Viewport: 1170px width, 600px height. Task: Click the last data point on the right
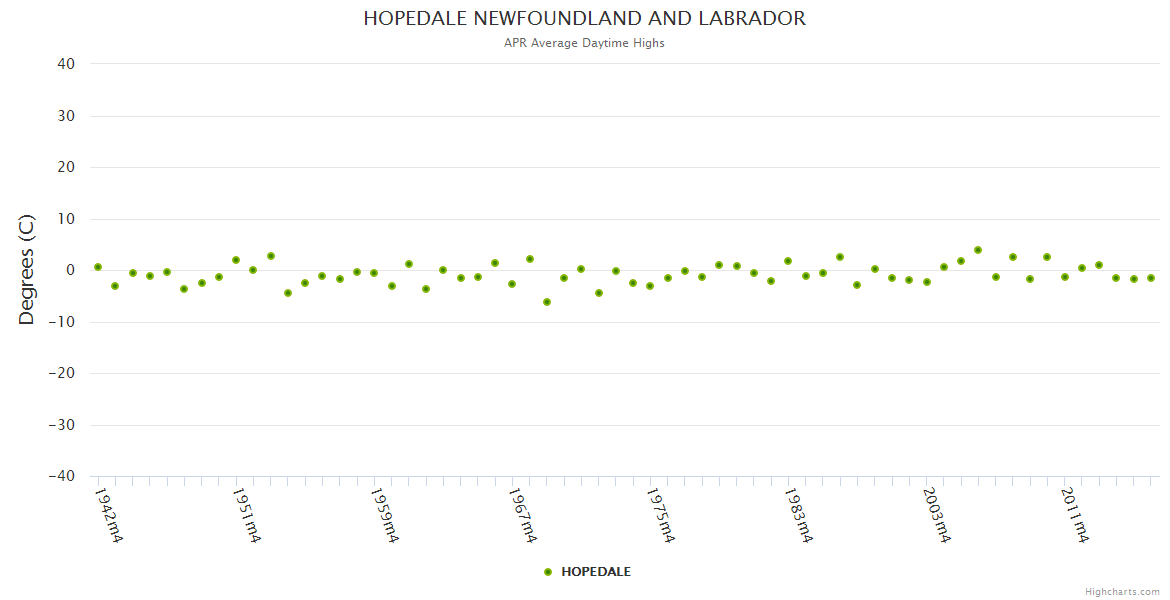click(x=1151, y=278)
